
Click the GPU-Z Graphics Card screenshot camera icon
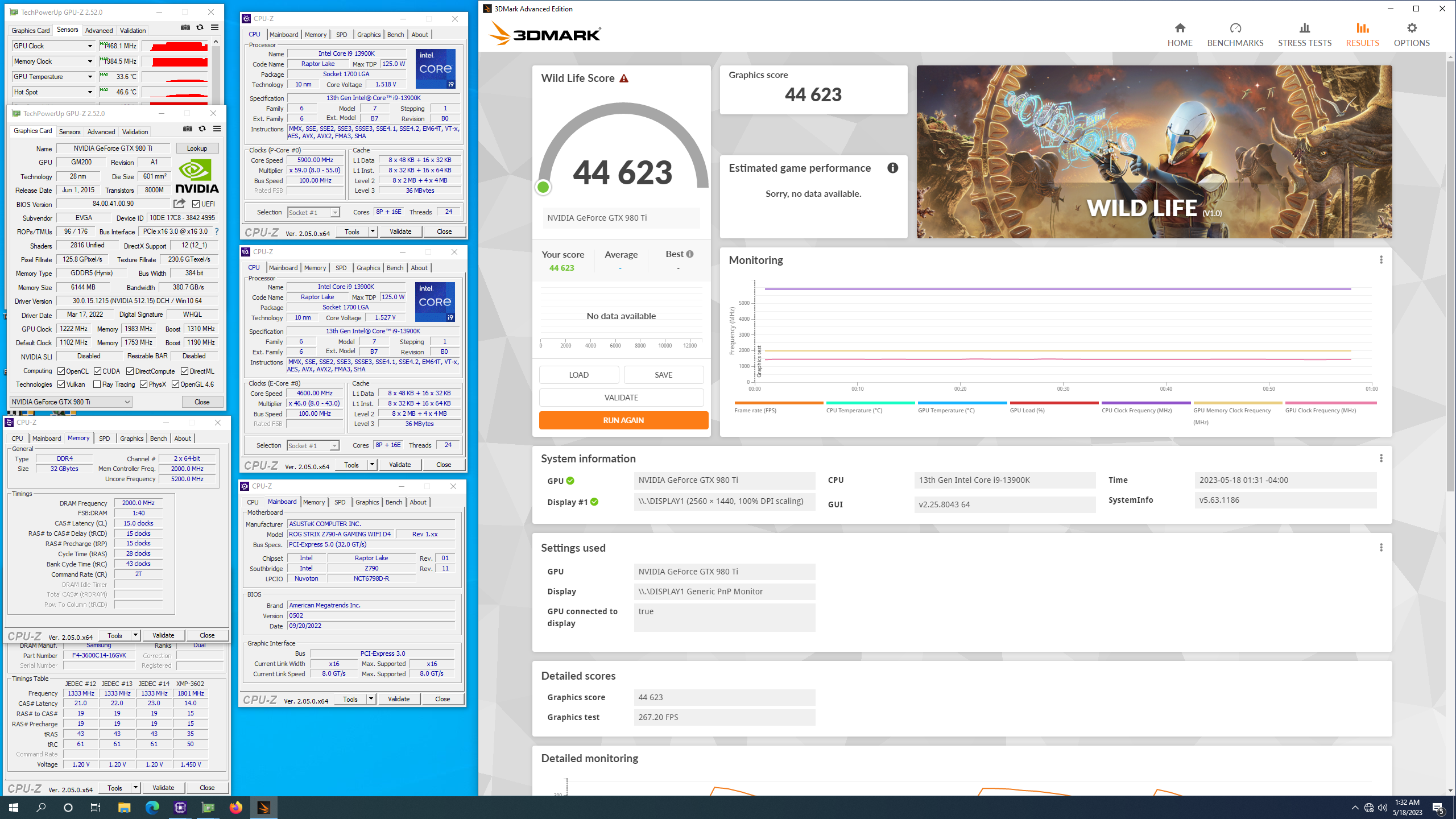[188, 129]
